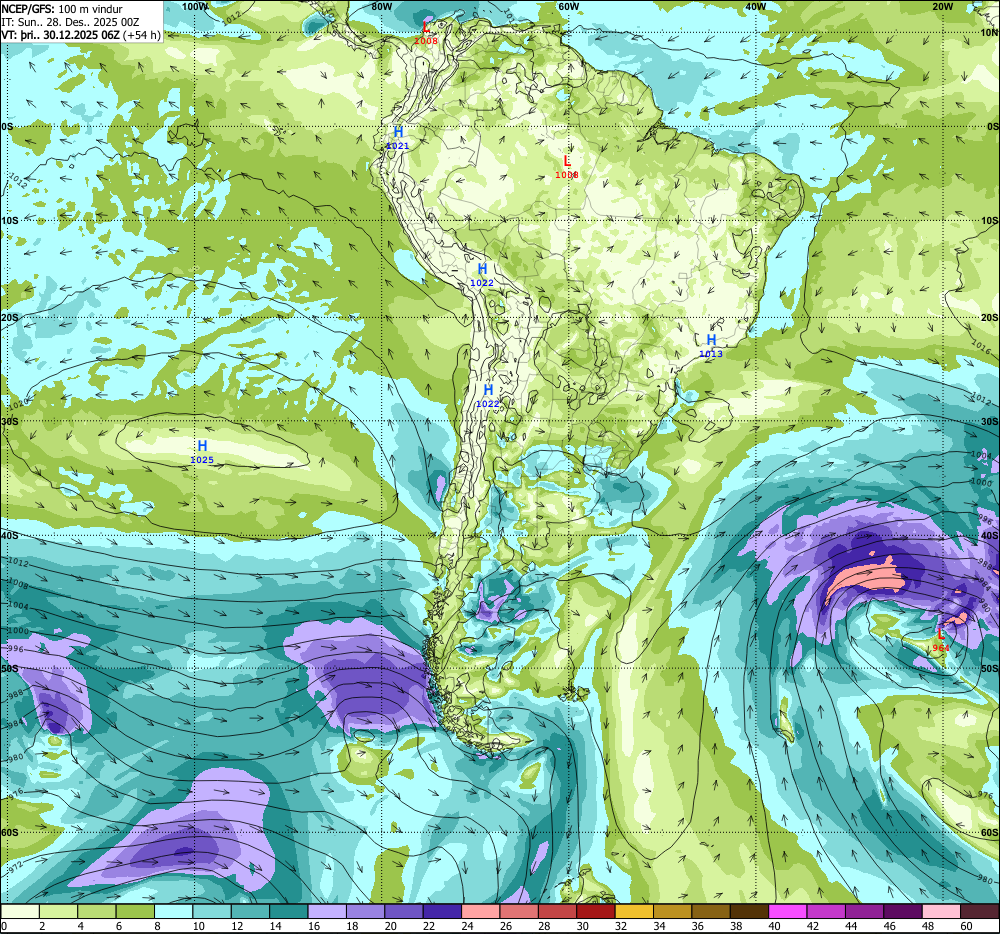Screen dimensions: 1000x934
Task: Click the 80W longitude label
Action: click(381, 6)
